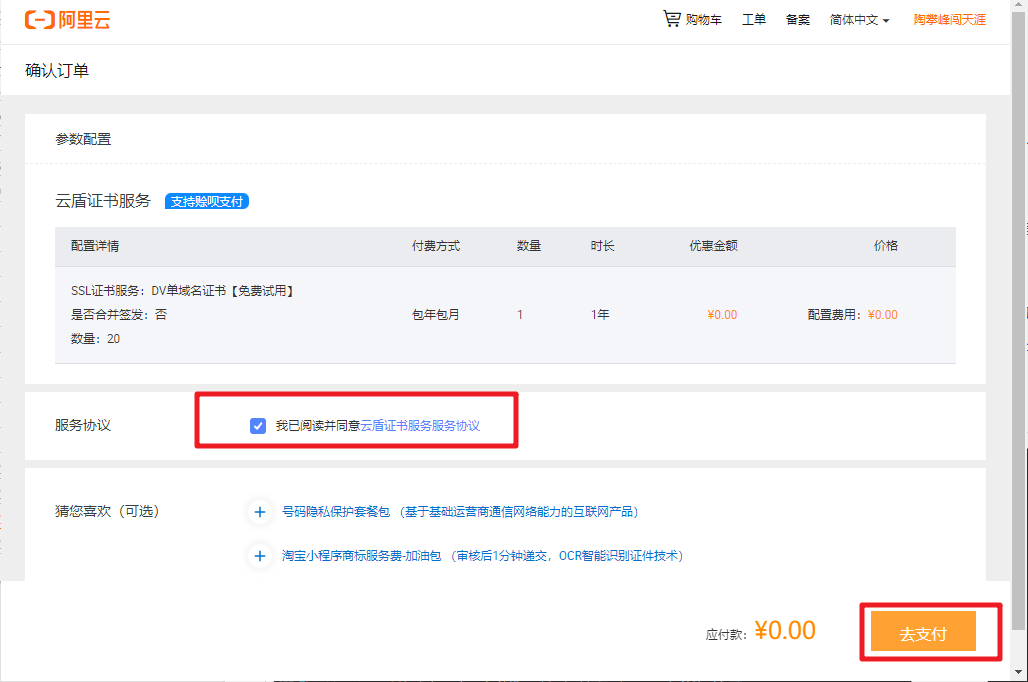Screen dimensions: 1028x682
Task: Click the 价格 column header
Action: (886, 246)
